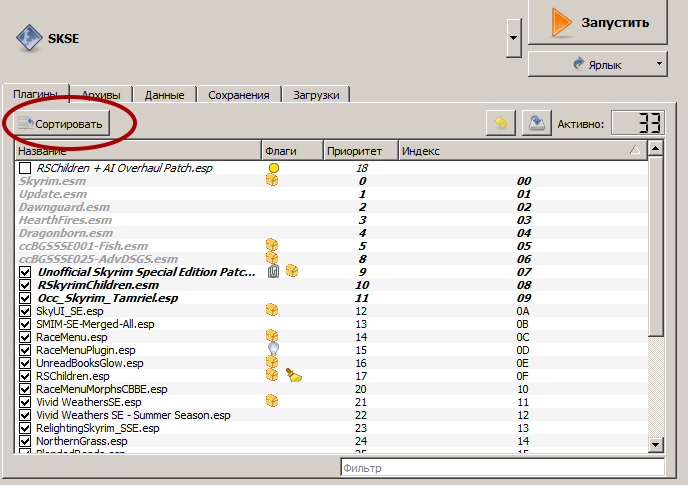This screenshot has width=688, height=485.
Task: Select the HearthFires.esm row
Action: (331, 220)
